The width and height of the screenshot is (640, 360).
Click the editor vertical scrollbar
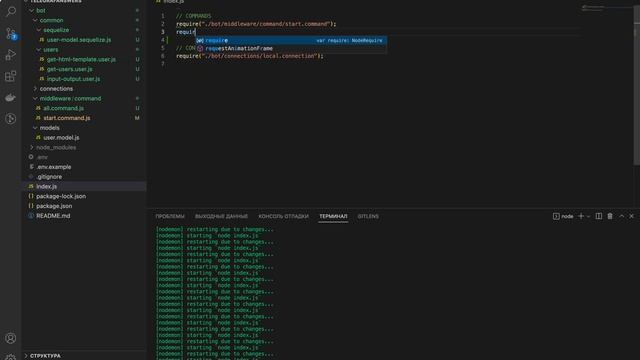[x=636, y=86]
